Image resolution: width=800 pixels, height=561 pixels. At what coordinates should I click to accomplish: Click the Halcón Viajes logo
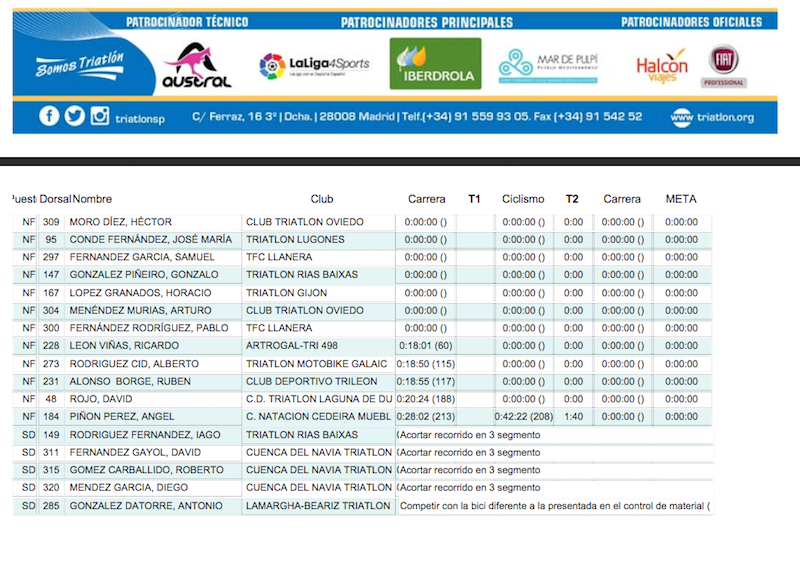pos(662,66)
